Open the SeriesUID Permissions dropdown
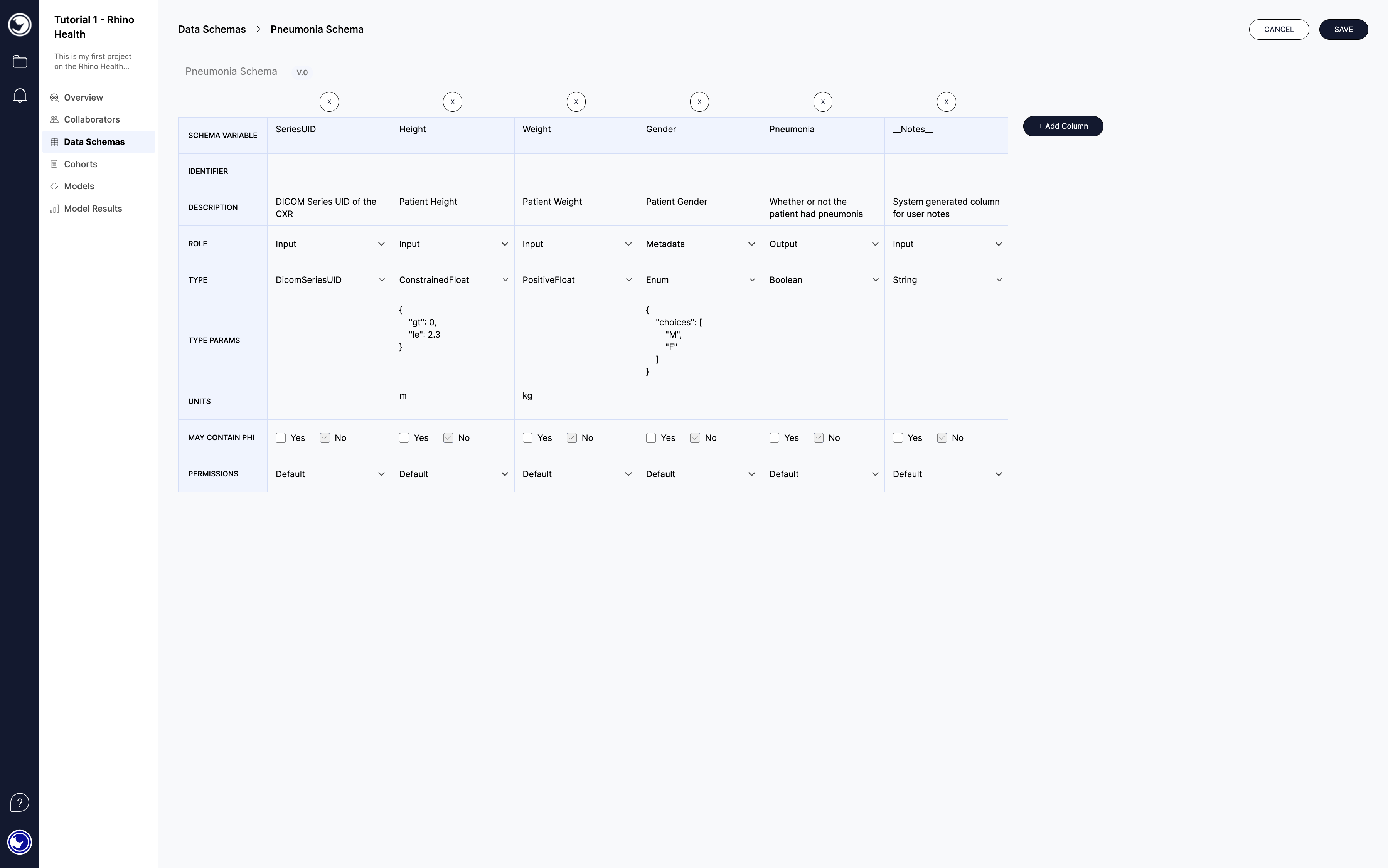Viewport: 1388px width, 868px height. [x=329, y=474]
